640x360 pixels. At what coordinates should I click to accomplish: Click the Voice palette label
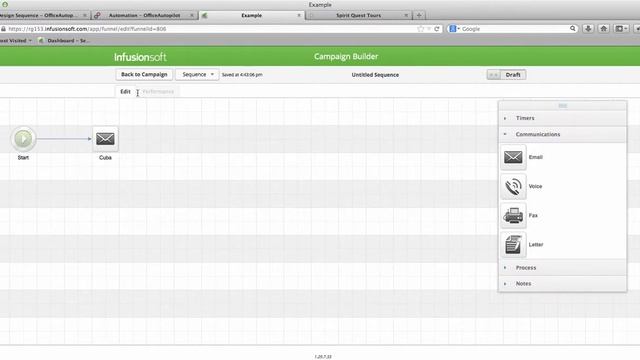coord(535,187)
